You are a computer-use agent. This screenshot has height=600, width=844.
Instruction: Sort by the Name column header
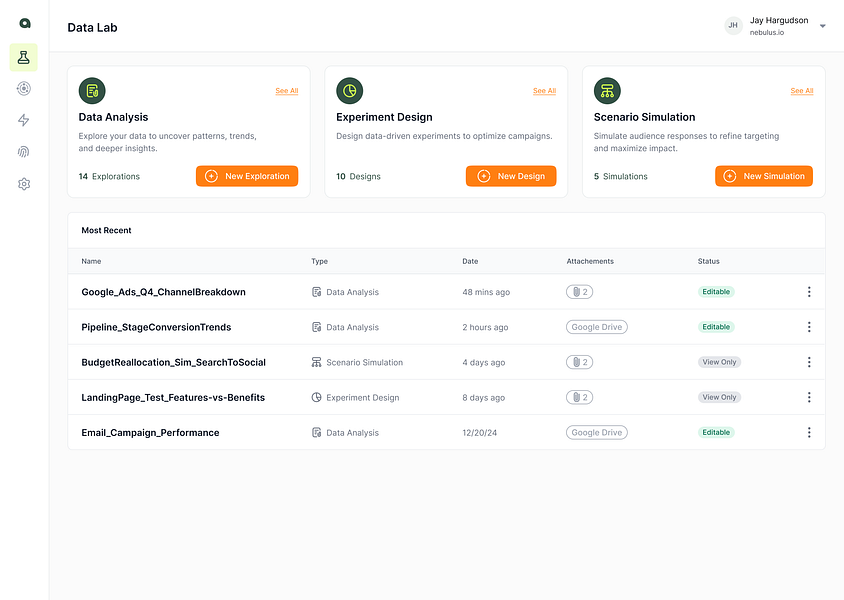coord(92,262)
